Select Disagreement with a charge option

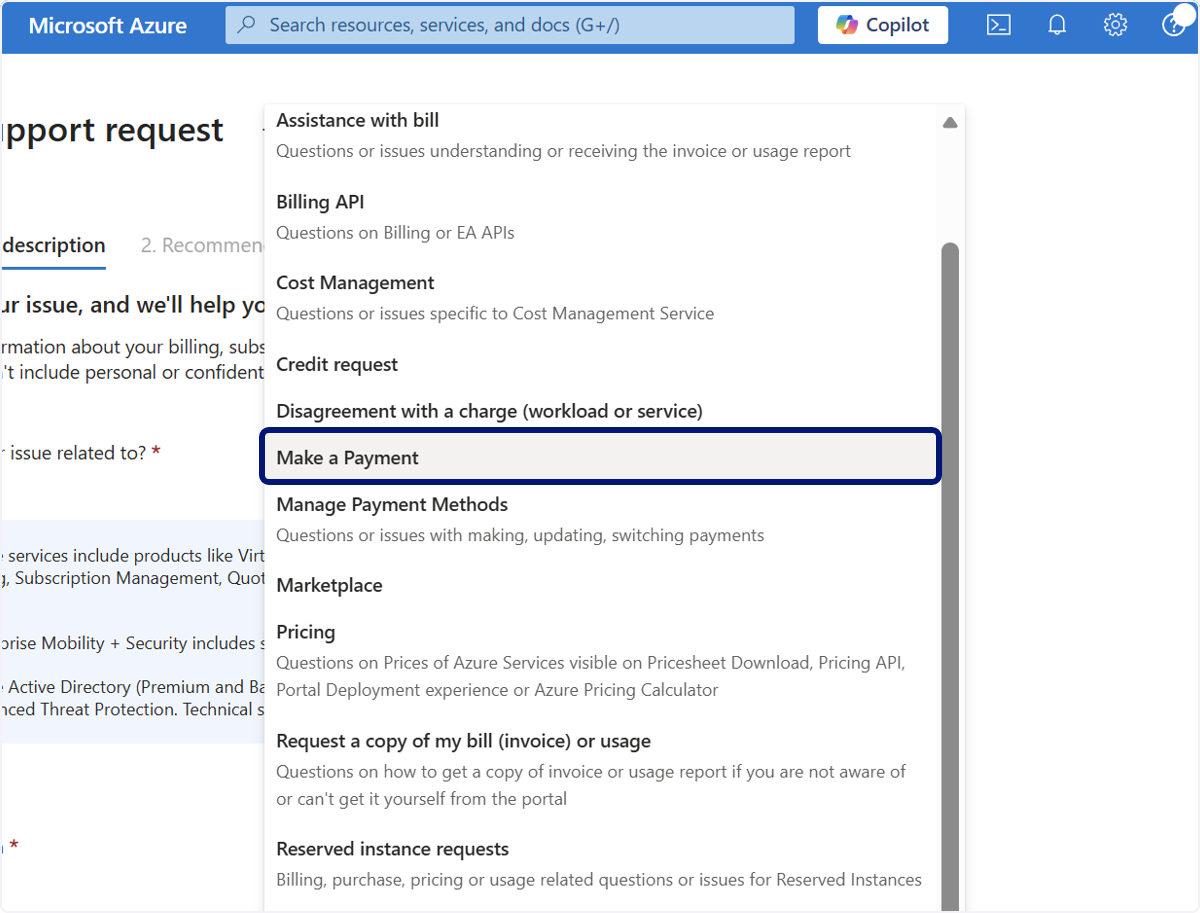[x=602, y=411]
